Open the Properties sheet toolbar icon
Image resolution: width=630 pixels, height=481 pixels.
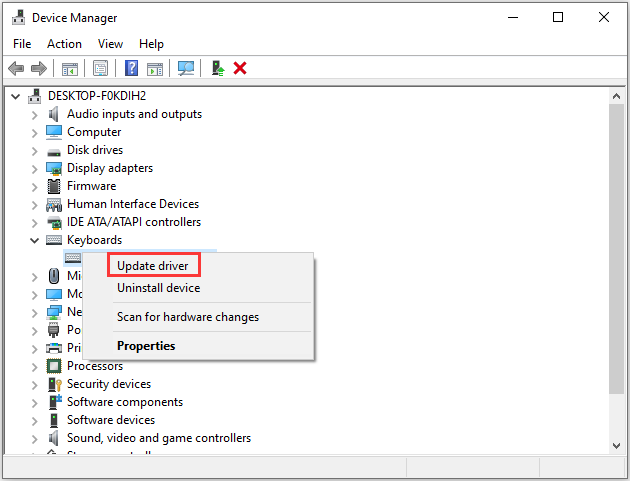100,68
